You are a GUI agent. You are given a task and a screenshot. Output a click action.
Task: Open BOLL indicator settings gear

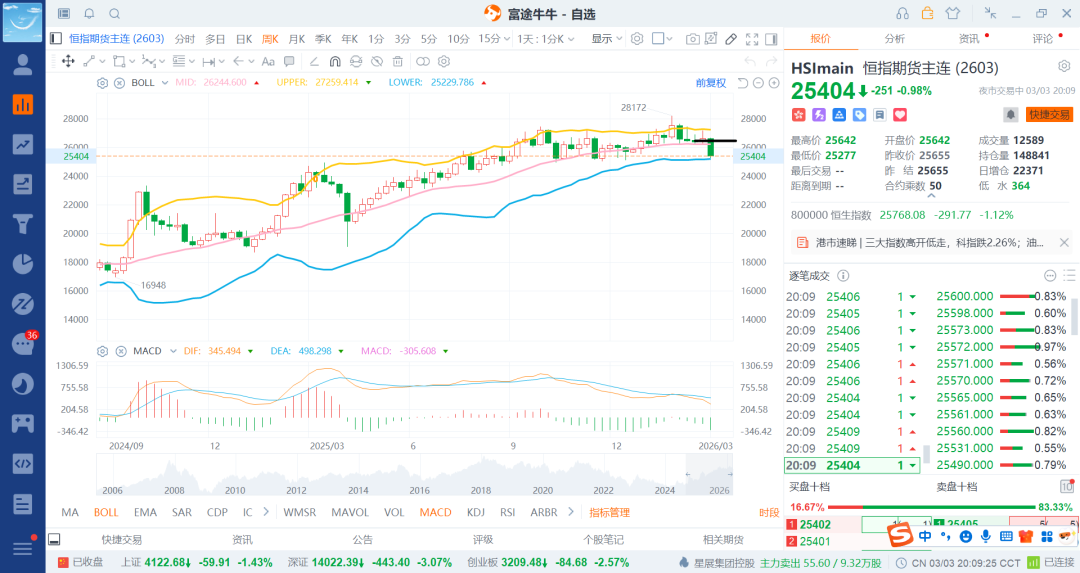pos(103,83)
